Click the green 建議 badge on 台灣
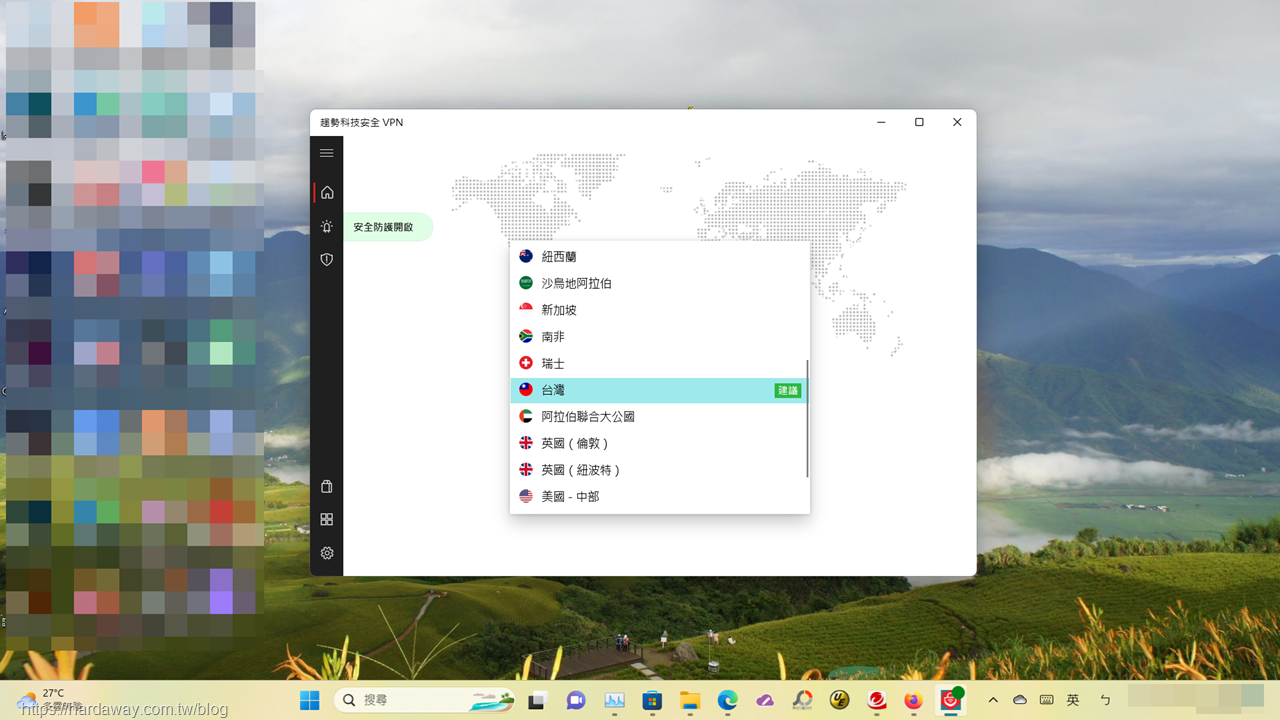This screenshot has width=1280, height=720. (x=788, y=391)
